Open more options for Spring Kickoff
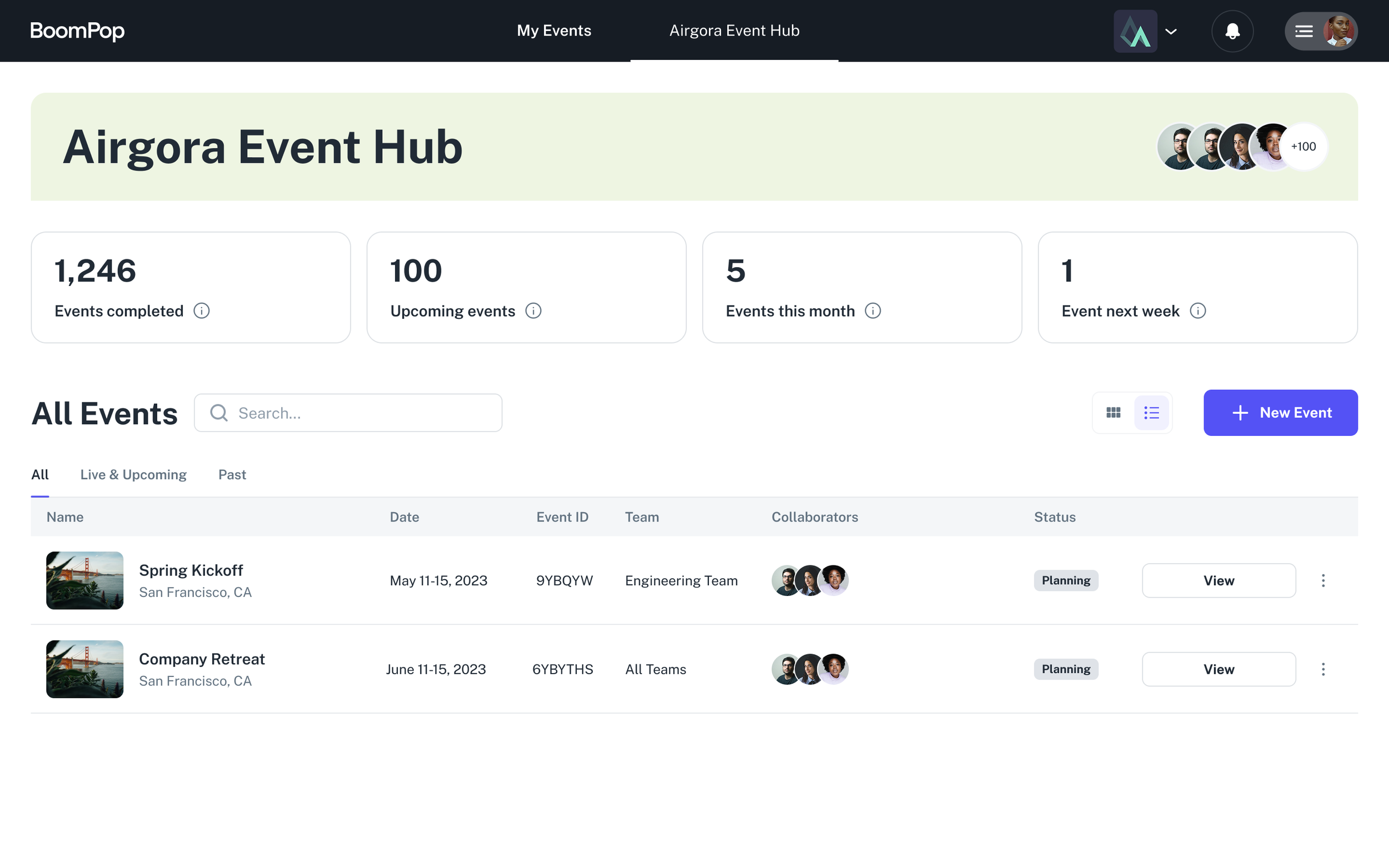The height and width of the screenshot is (868, 1389). coord(1322,580)
